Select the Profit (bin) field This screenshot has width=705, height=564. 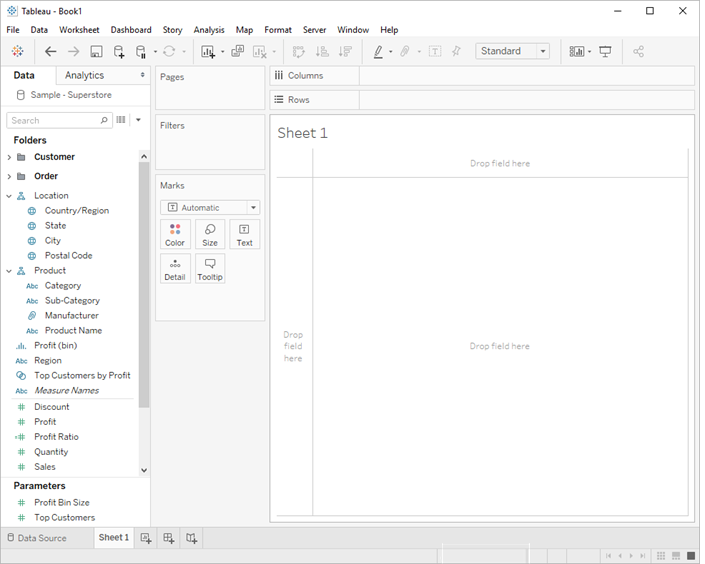[55, 345]
